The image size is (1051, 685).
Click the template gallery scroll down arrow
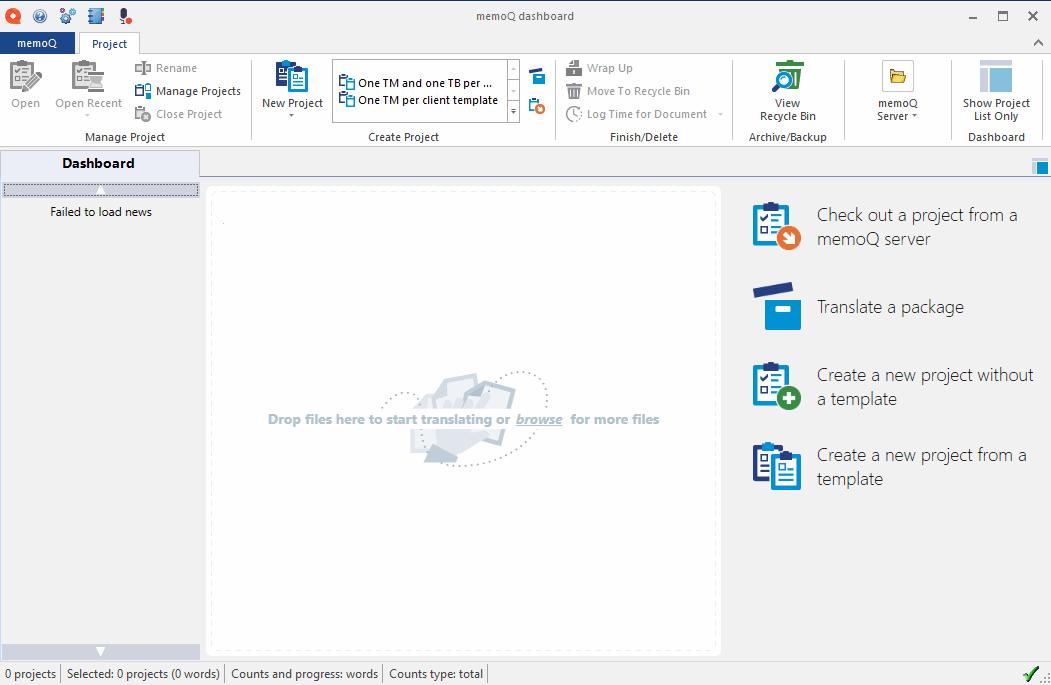513,90
